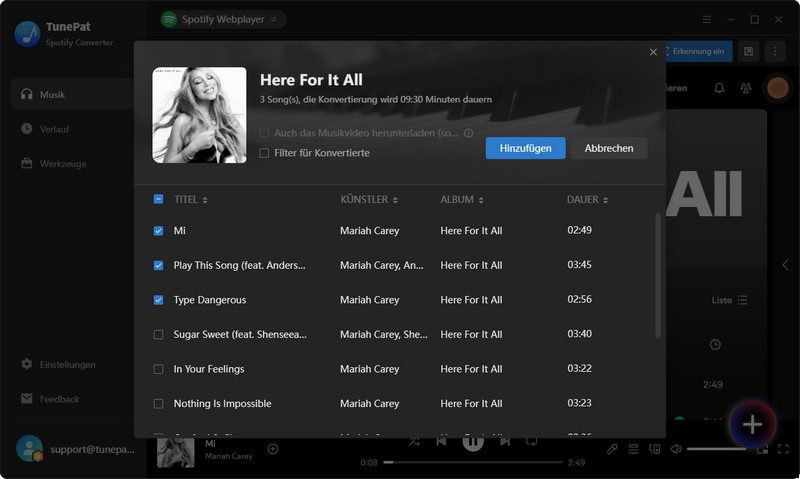Viewport: 800px width, 479px height.
Task: Add current song Mi to library
Action: point(273,449)
